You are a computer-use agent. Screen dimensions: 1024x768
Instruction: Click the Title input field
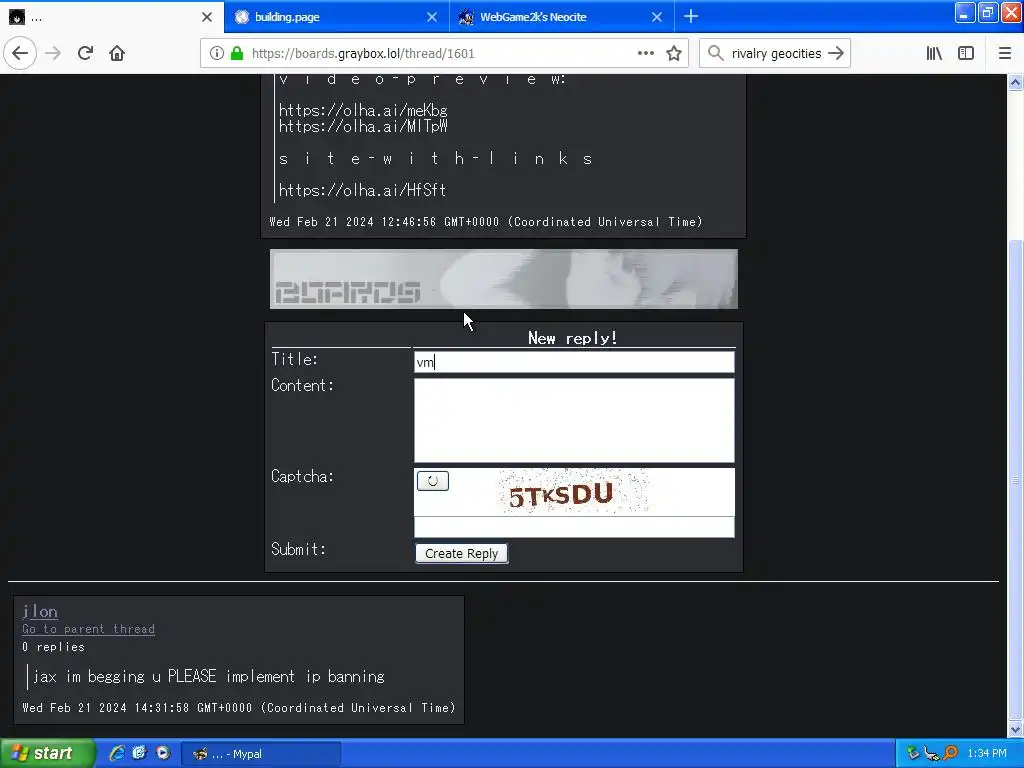click(x=574, y=362)
